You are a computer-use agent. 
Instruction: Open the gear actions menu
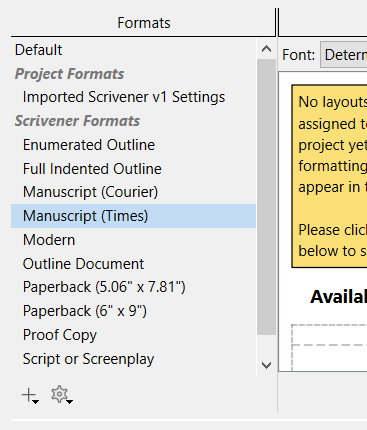pyautogui.click(x=62, y=395)
